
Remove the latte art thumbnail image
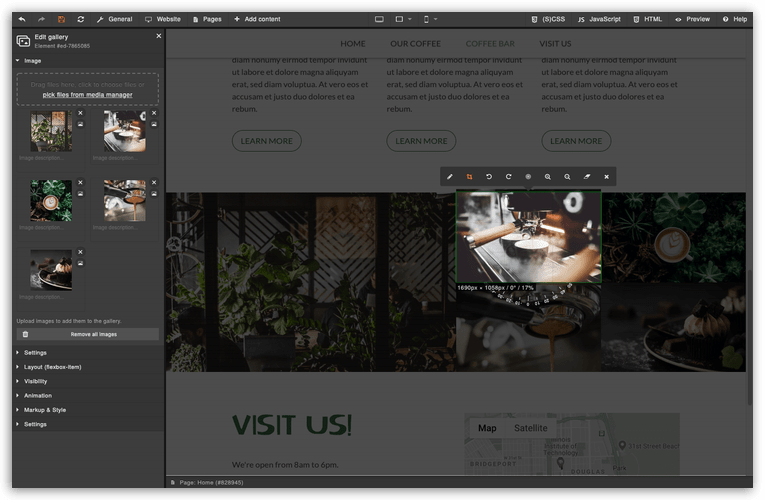81,182
